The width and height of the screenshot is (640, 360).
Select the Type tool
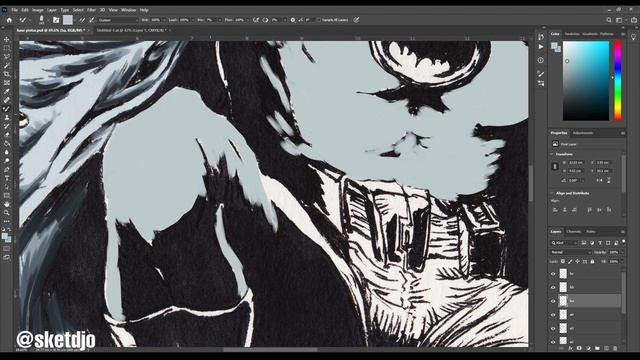pos(7,178)
